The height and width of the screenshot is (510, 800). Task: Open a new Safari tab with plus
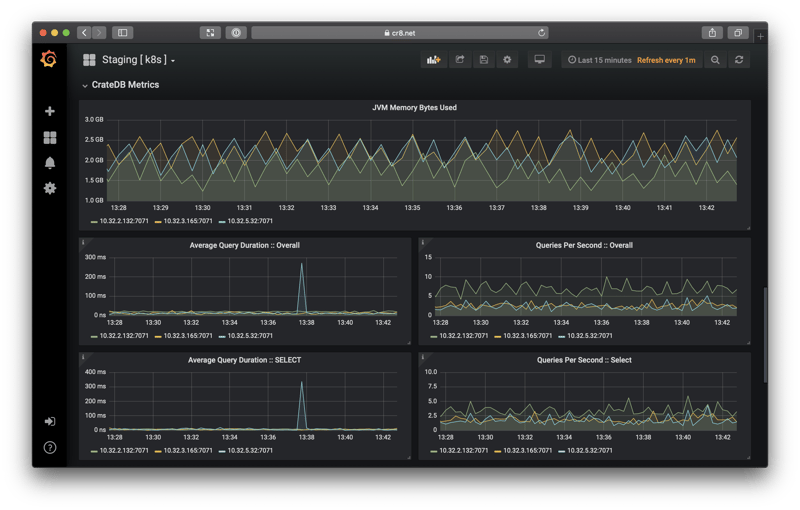760,36
